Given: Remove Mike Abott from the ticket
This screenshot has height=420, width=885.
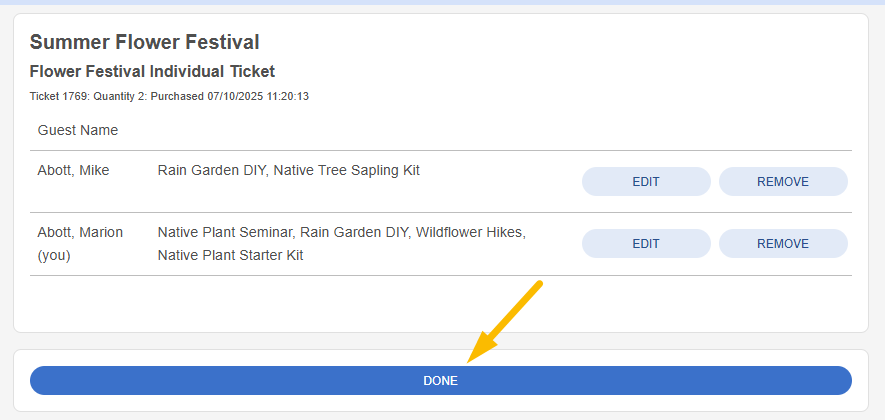Looking at the screenshot, I should click(783, 182).
